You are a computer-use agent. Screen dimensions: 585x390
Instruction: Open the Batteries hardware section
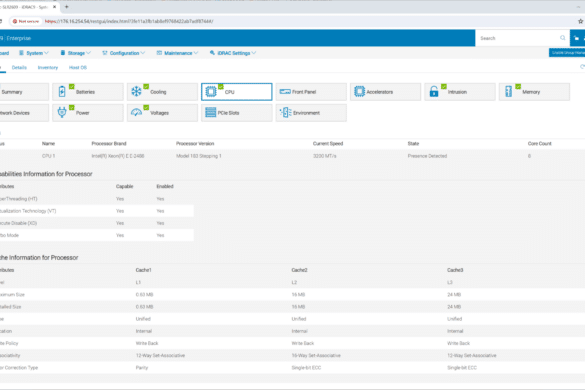pos(88,92)
